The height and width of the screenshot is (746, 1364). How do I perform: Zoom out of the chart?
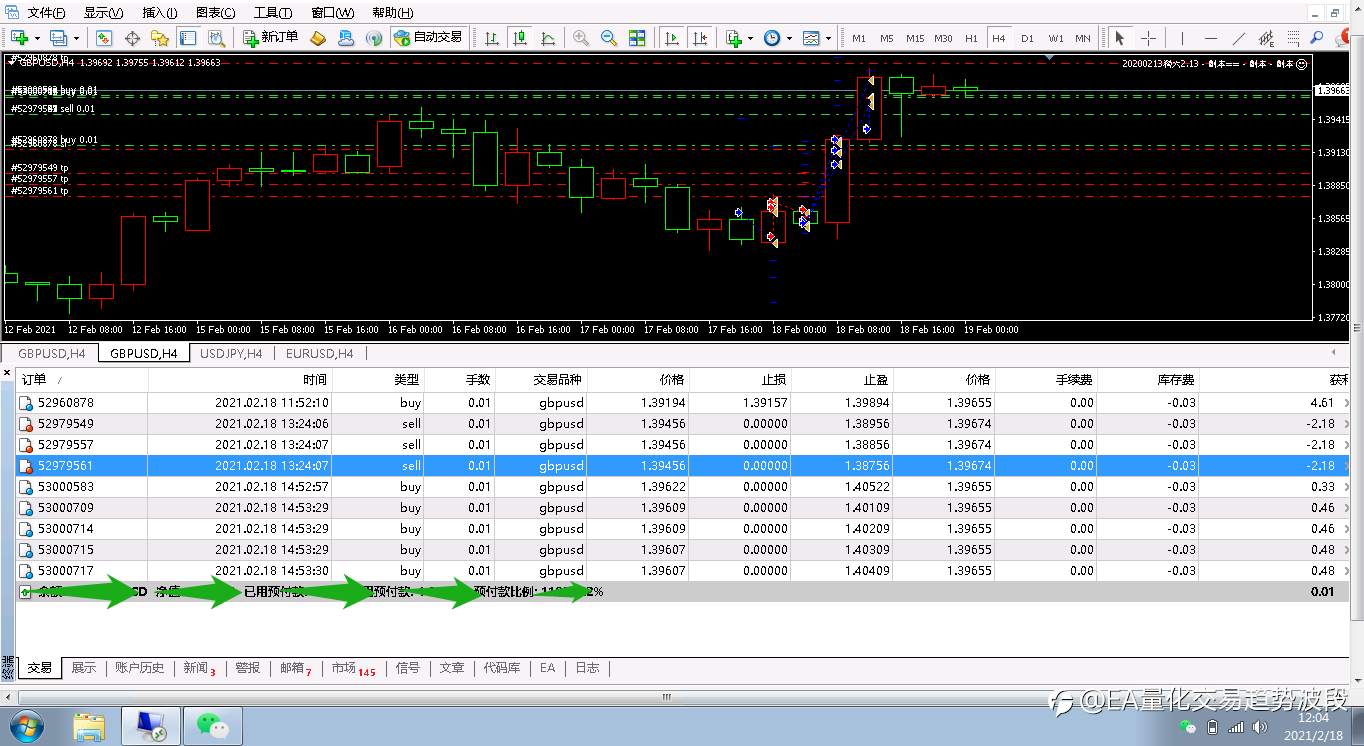(609, 38)
